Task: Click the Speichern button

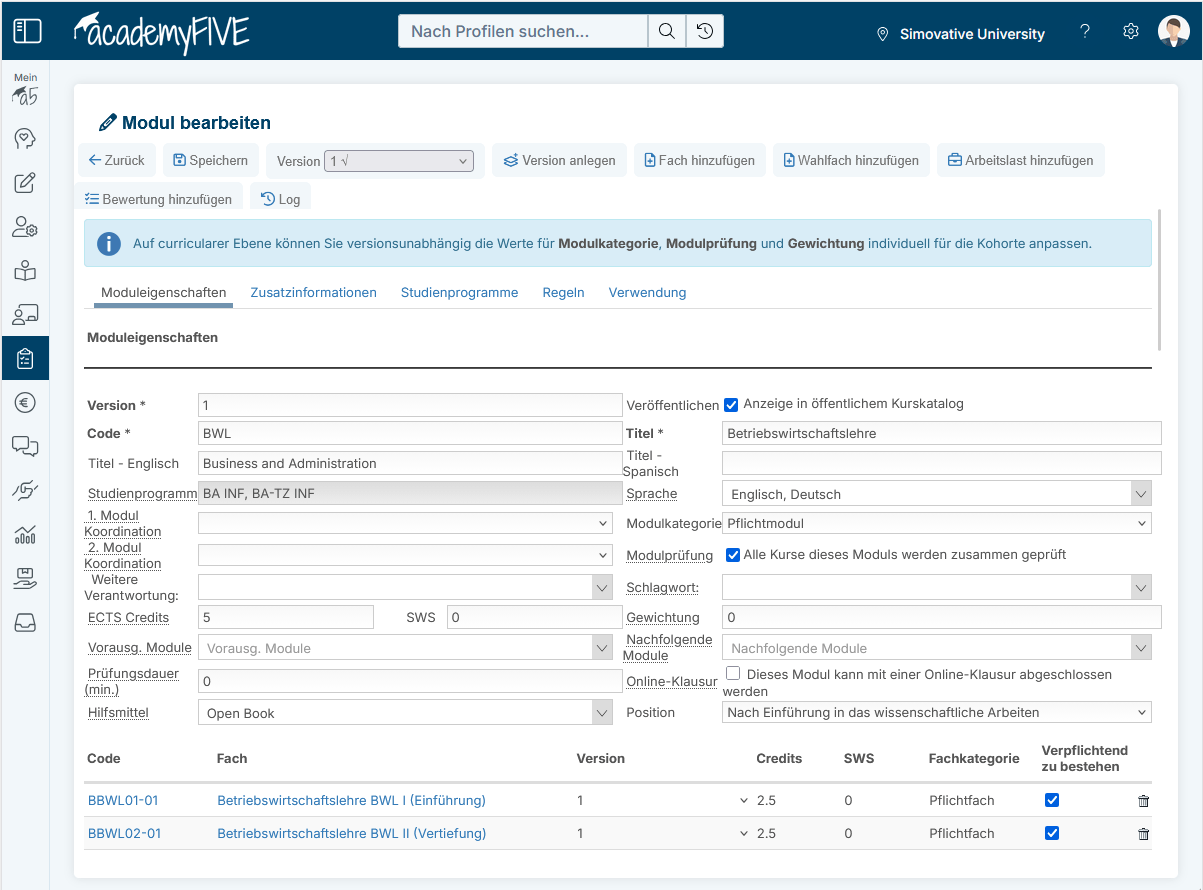Action: [x=210, y=160]
